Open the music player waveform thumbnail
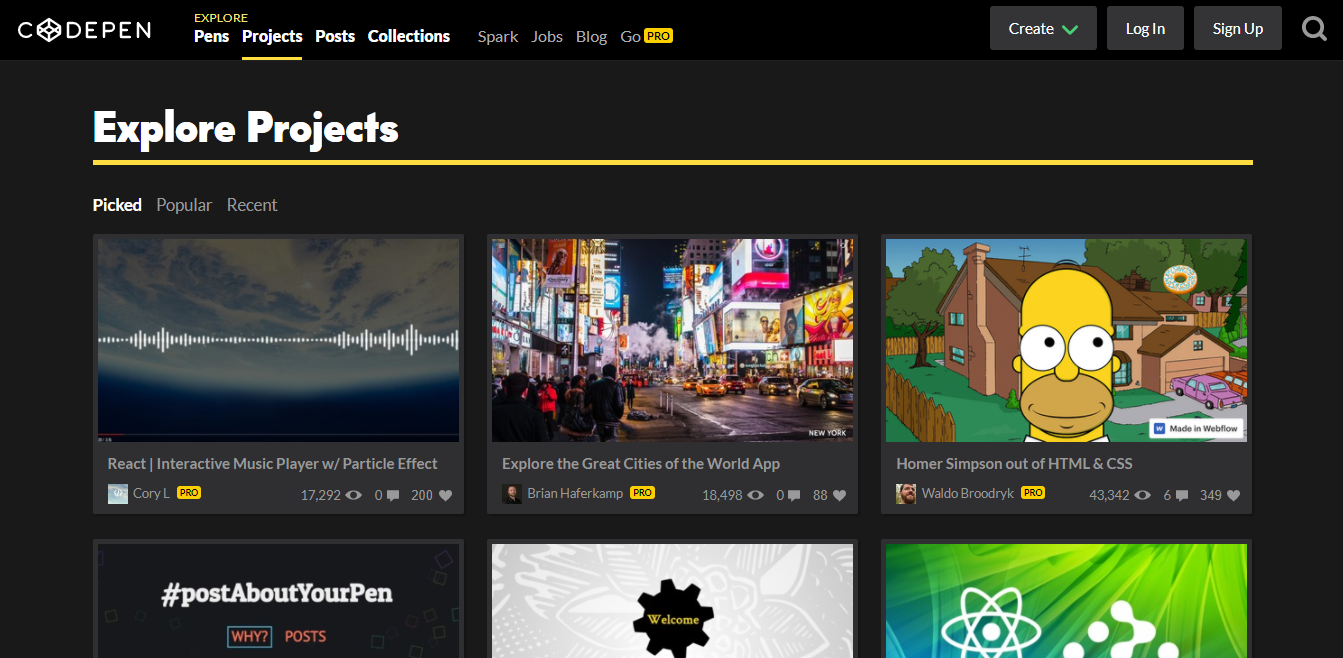 (x=278, y=340)
